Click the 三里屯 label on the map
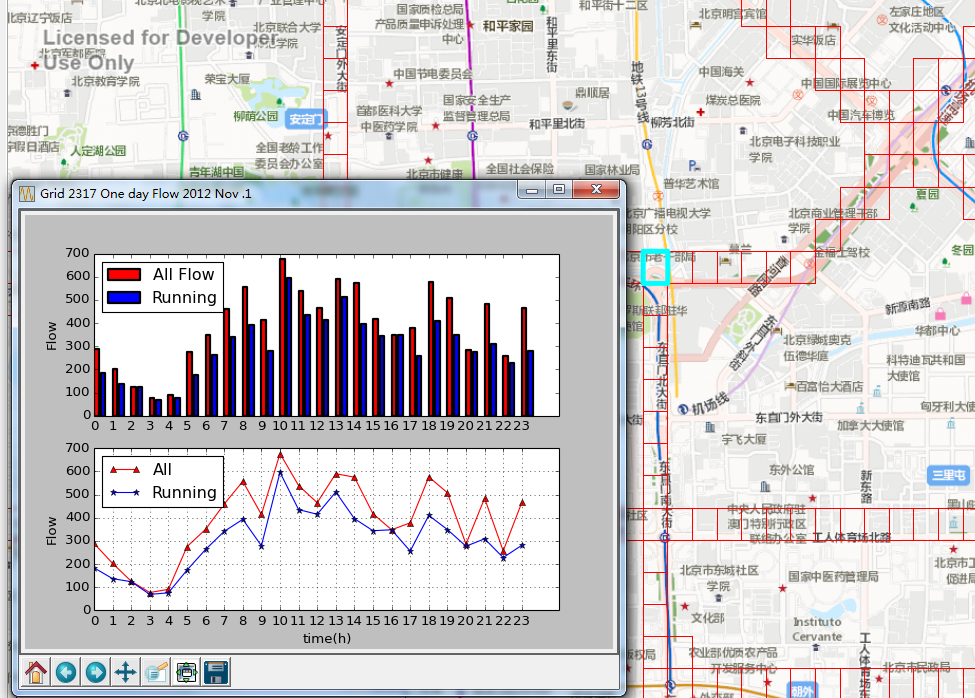975x698 pixels. pyautogui.click(x=948, y=475)
